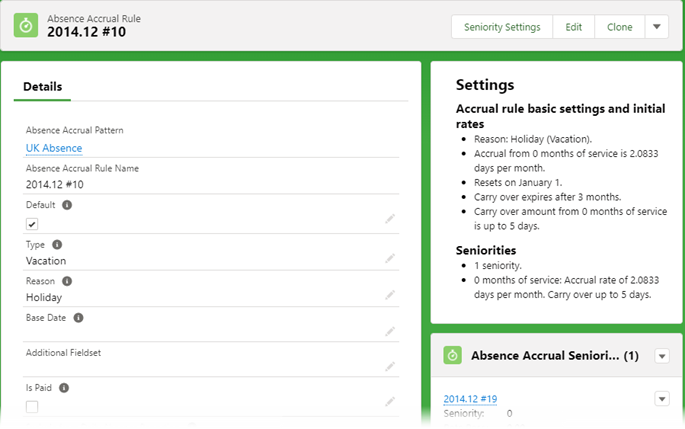
Task: Open more actions dropdown beside Clone
Action: pos(657,27)
